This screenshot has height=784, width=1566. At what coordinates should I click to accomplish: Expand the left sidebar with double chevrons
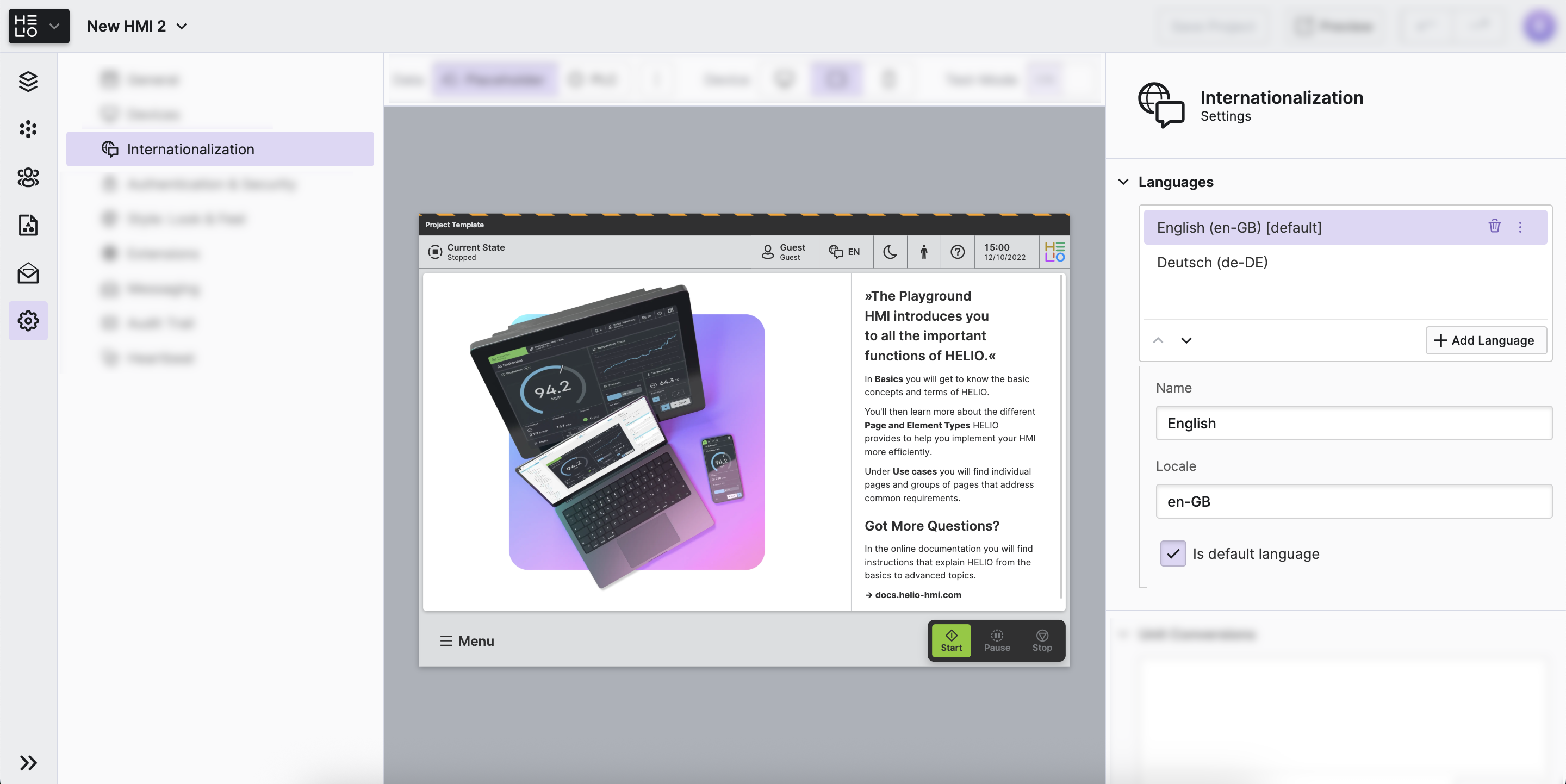tap(28, 762)
